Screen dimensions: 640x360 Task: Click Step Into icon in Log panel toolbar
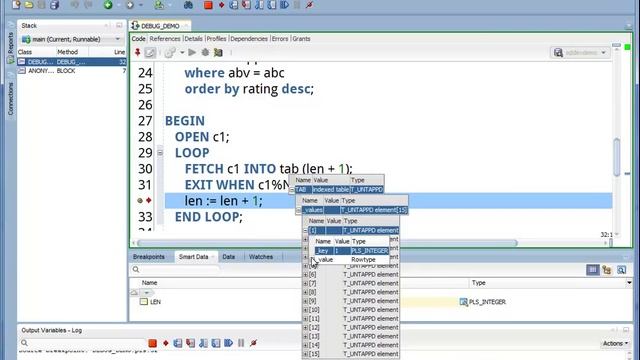tap(190, 343)
